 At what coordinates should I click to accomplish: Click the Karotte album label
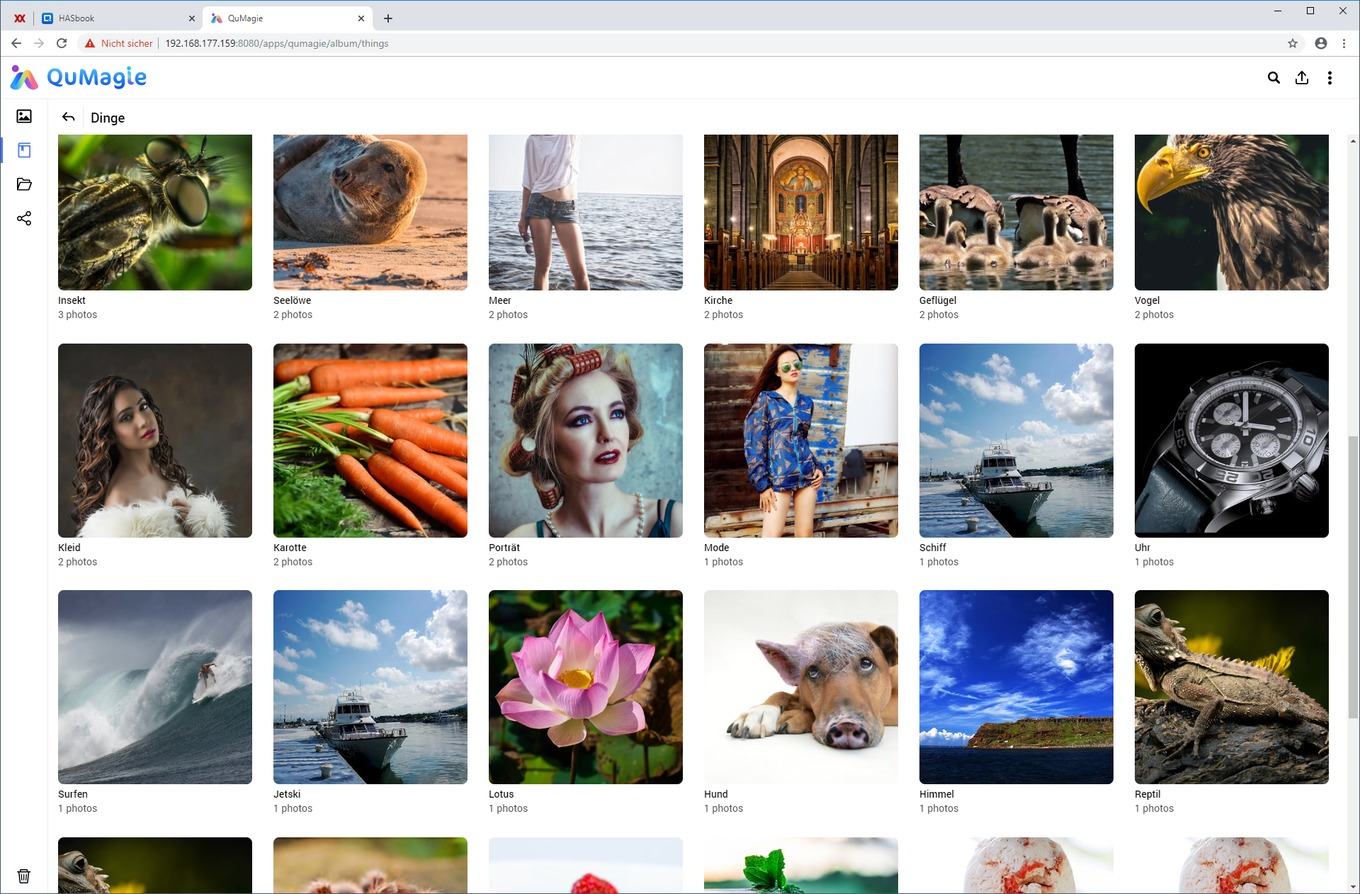click(x=290, y=547)
